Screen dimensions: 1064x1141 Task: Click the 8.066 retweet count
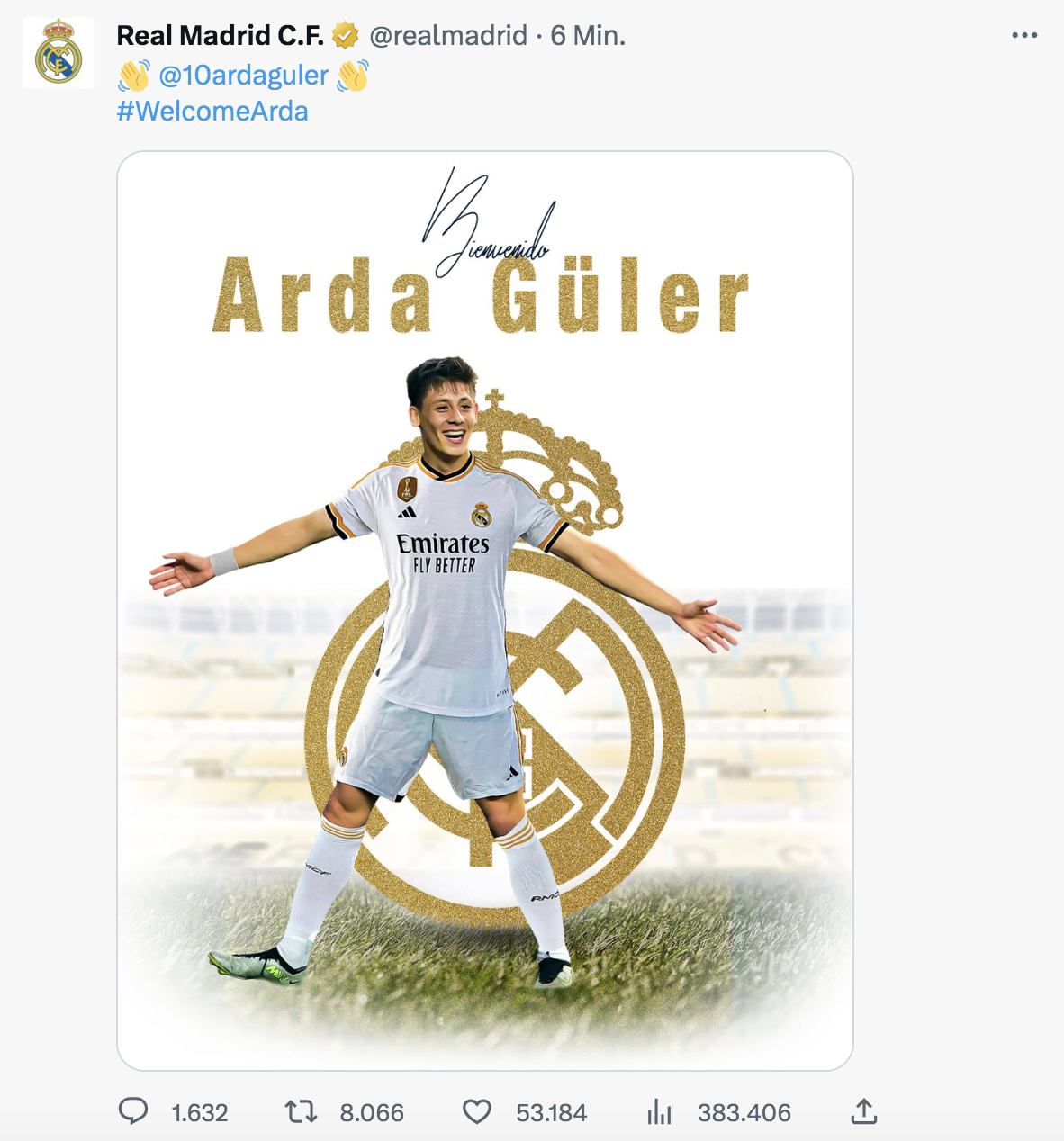(372, 1113)
